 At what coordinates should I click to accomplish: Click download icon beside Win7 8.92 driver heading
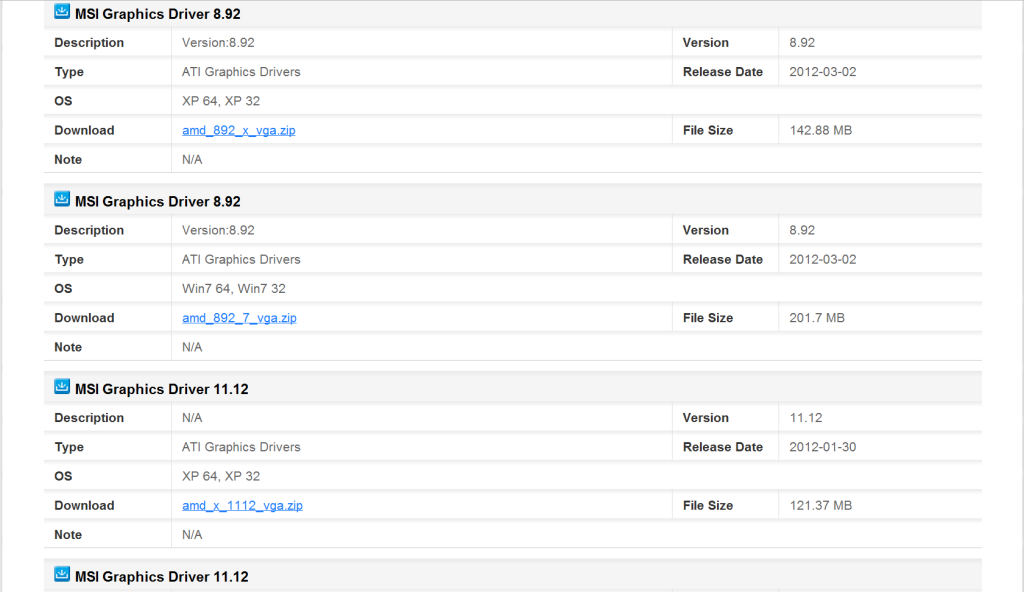[x=62, y=199]
